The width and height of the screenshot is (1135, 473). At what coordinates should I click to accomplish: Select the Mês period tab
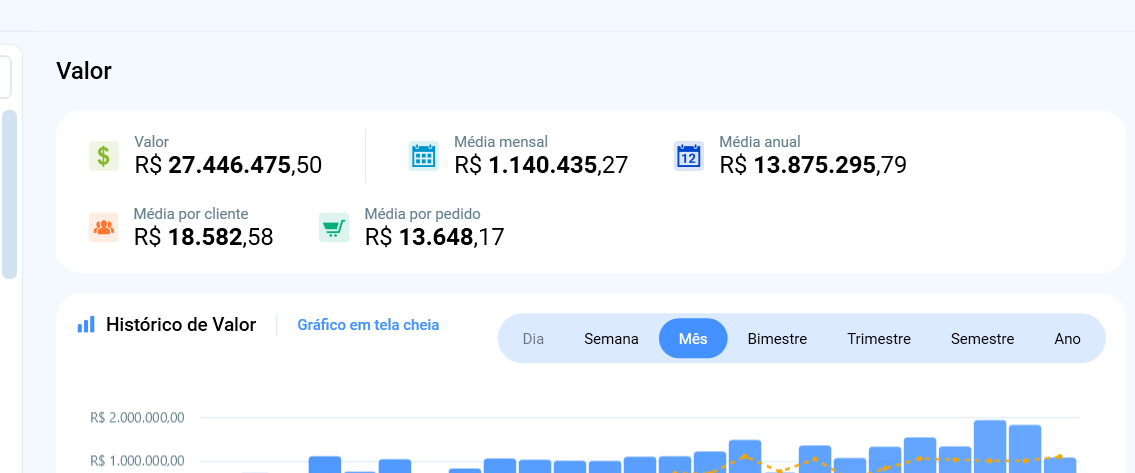pos(693,339)
